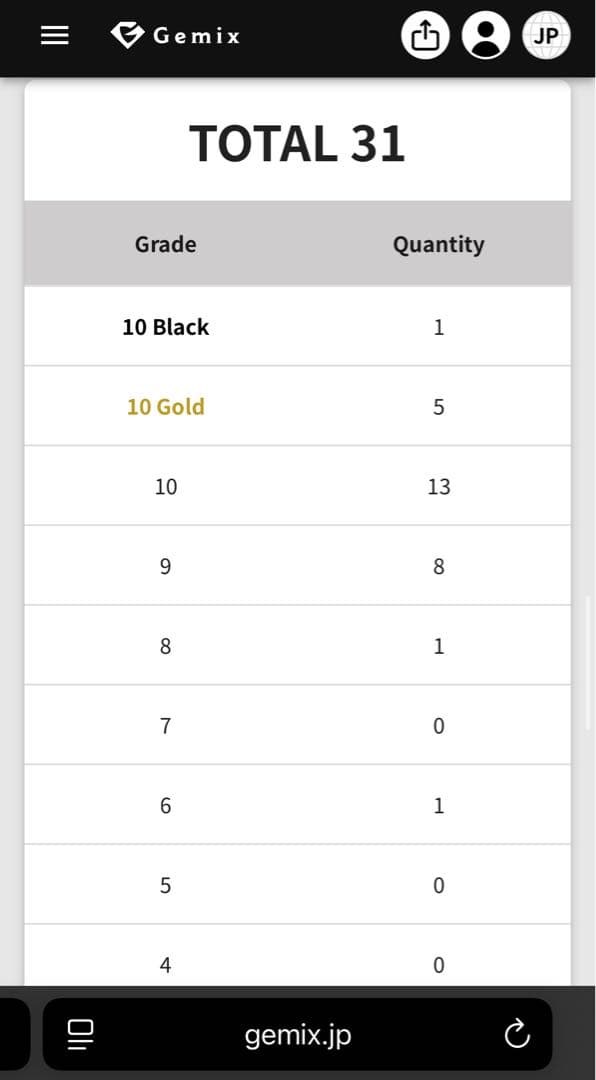The height and width of the screenshot is (1080, 596).
Task: Tap the gemix.jp address bar
Action: pos(298,1035)
